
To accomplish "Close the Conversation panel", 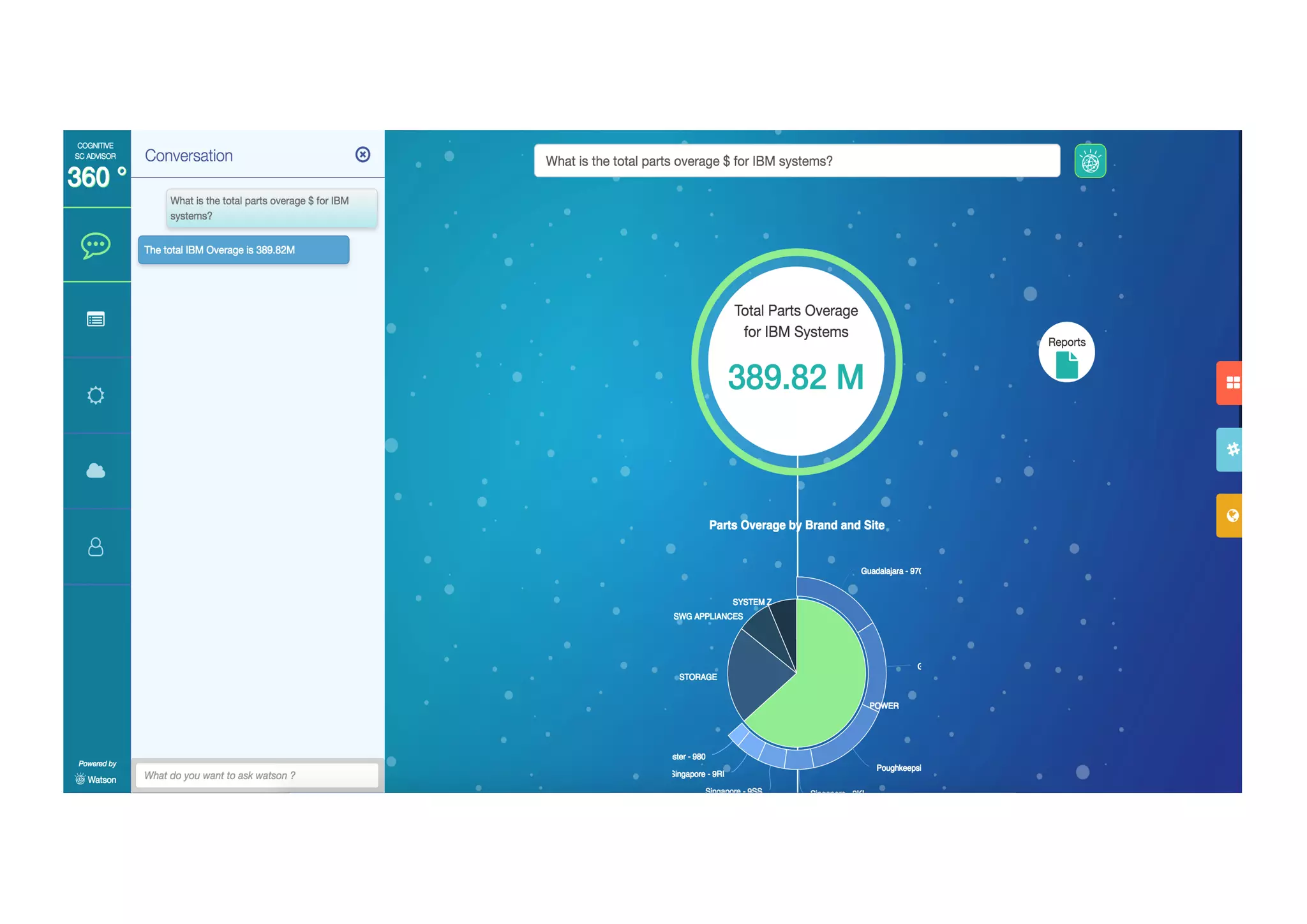I will [x=362, y=154].
